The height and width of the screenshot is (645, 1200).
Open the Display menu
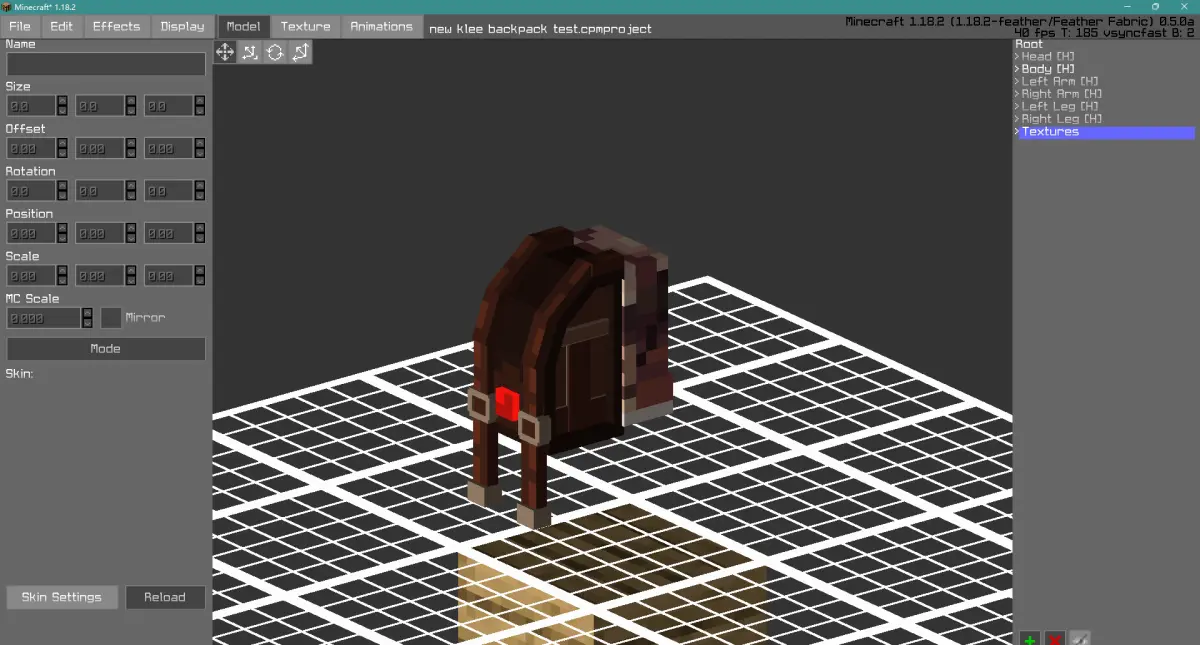(182, 26)
